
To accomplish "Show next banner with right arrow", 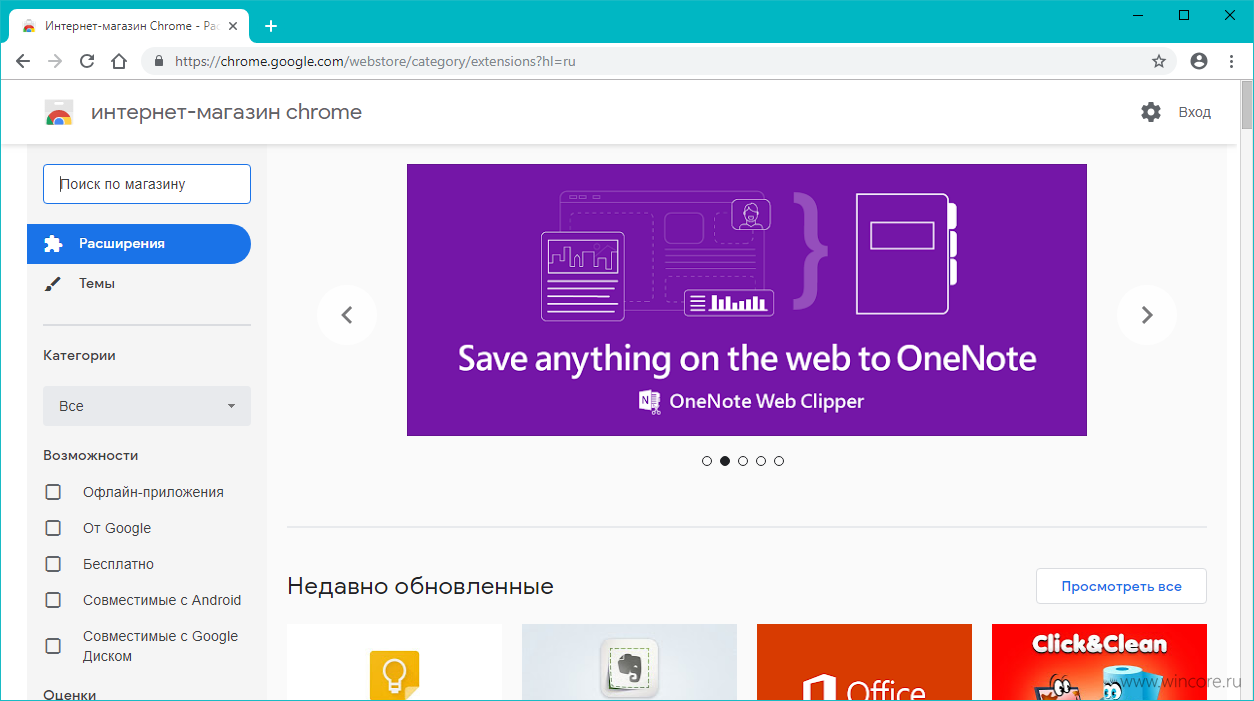I will pyautogui.click(x=1147, y=315).
